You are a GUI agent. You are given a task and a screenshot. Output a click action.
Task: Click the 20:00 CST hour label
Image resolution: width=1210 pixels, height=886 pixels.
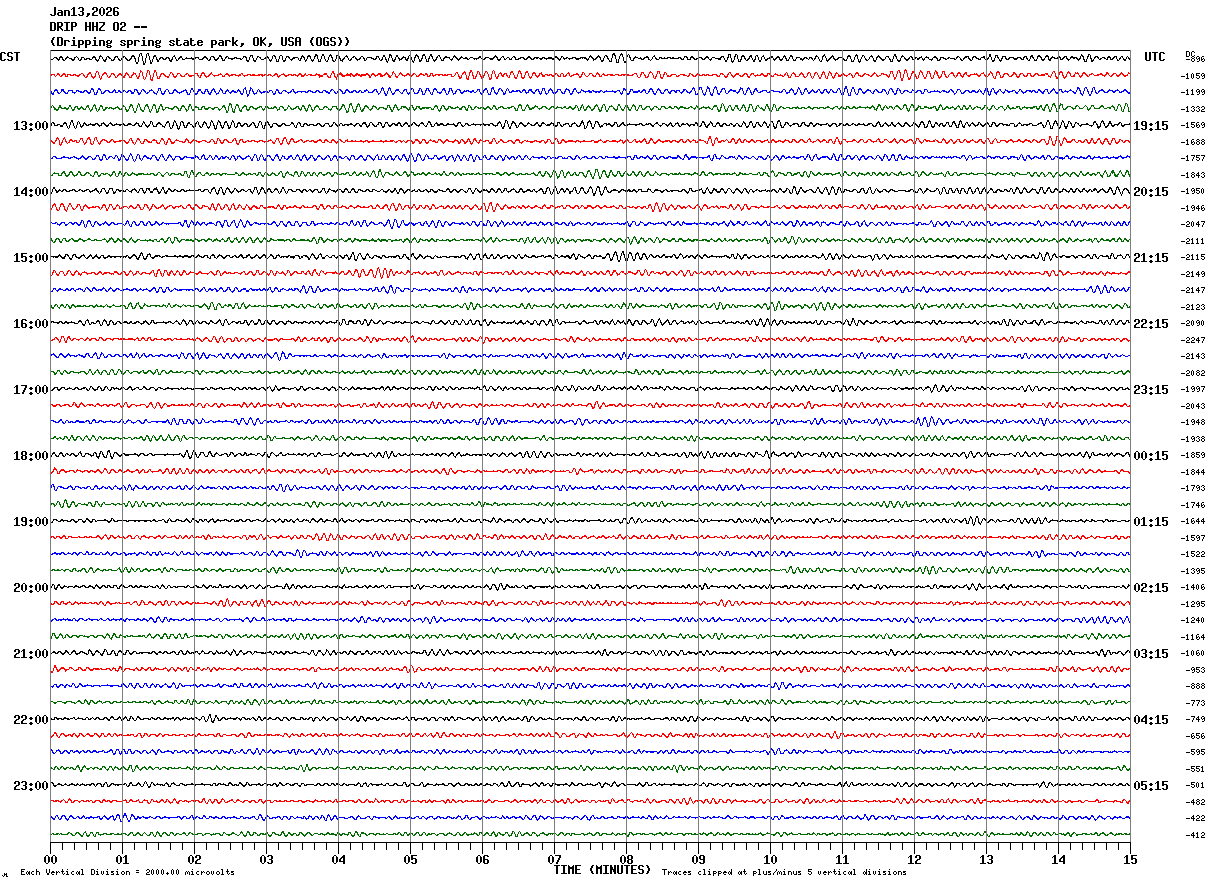point(30,588)
